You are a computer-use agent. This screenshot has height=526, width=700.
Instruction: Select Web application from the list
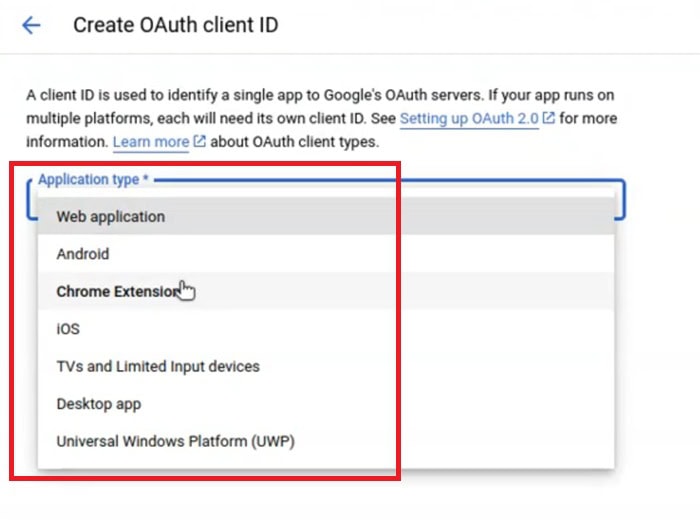326,216
